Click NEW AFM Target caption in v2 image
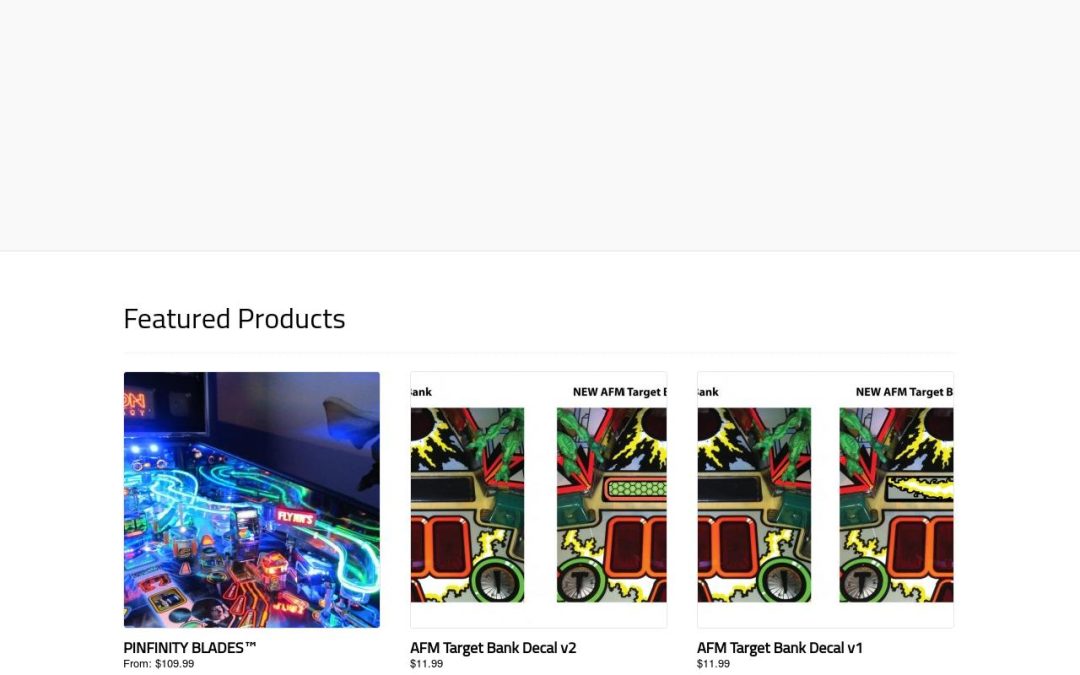The height and width of the screenshot is (675, 1080). pos(619,392)
